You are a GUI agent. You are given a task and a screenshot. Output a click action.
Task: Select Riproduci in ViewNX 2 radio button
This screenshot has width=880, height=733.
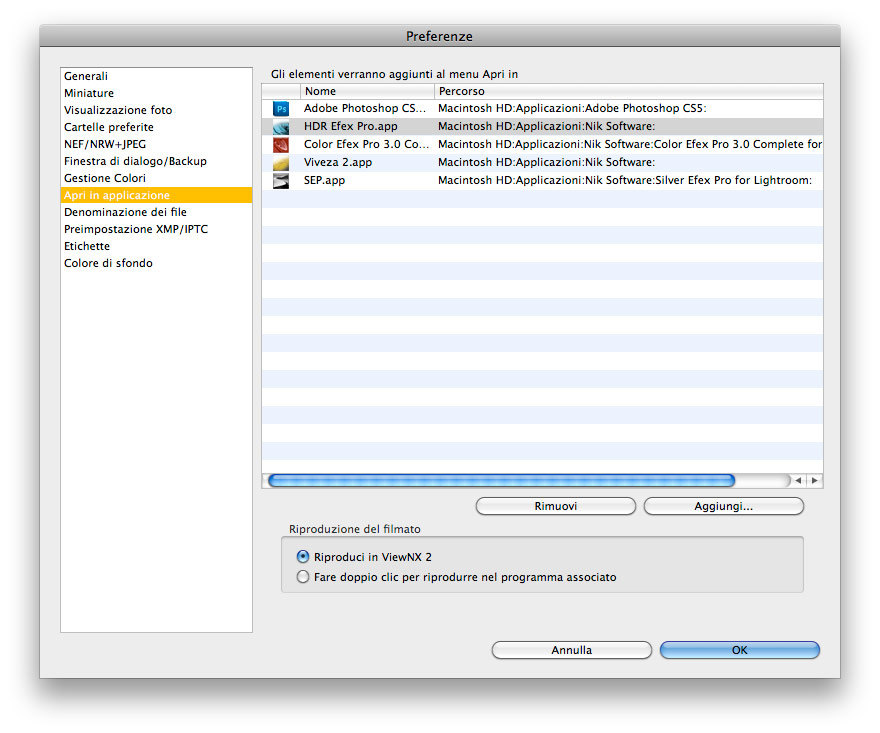[x=302, y=557]
